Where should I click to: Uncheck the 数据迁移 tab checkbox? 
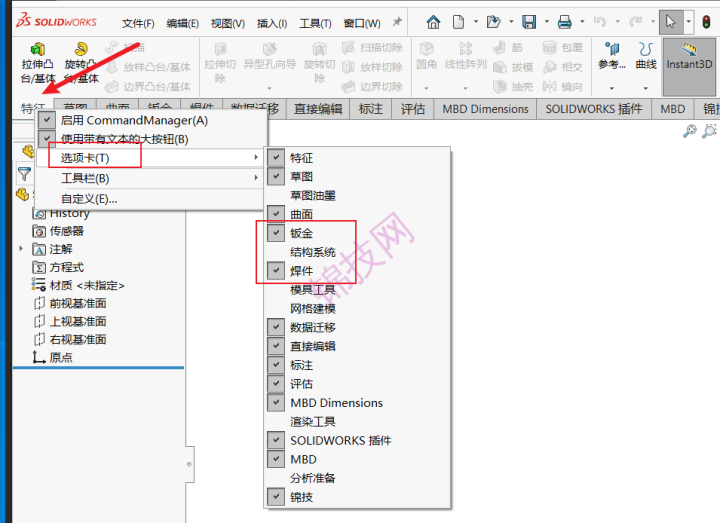(x=276, y=327)
